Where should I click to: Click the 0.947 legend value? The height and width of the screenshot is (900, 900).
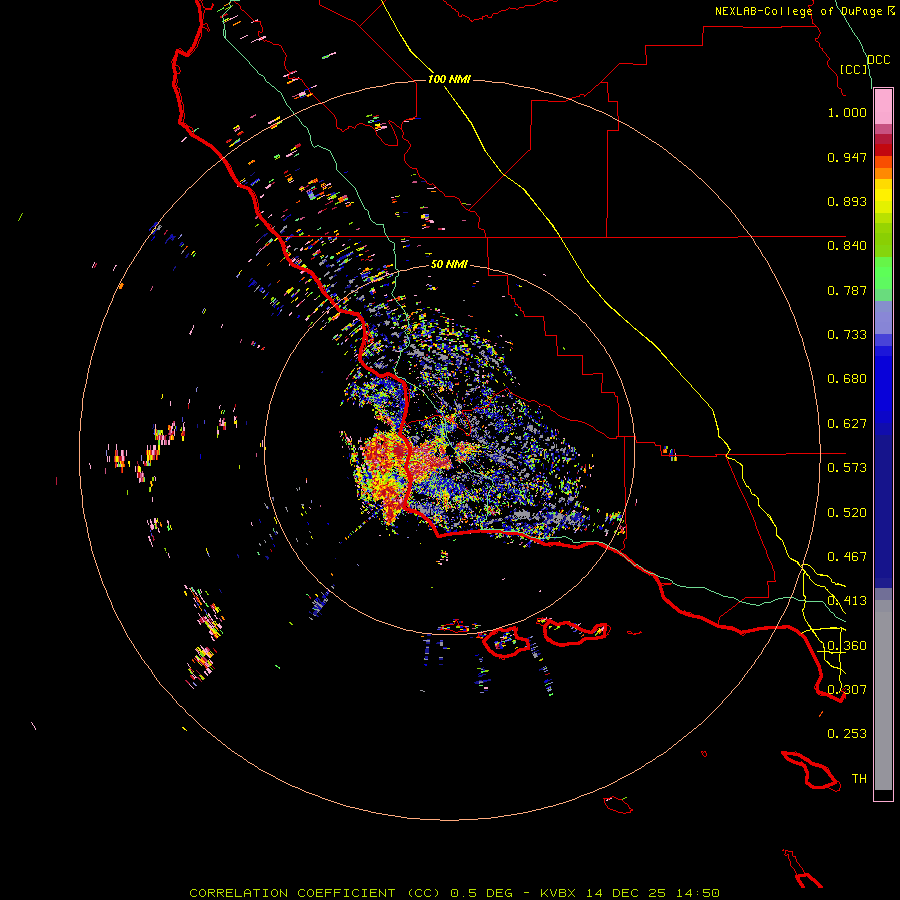pyautogui.click(x=847, y=157)
